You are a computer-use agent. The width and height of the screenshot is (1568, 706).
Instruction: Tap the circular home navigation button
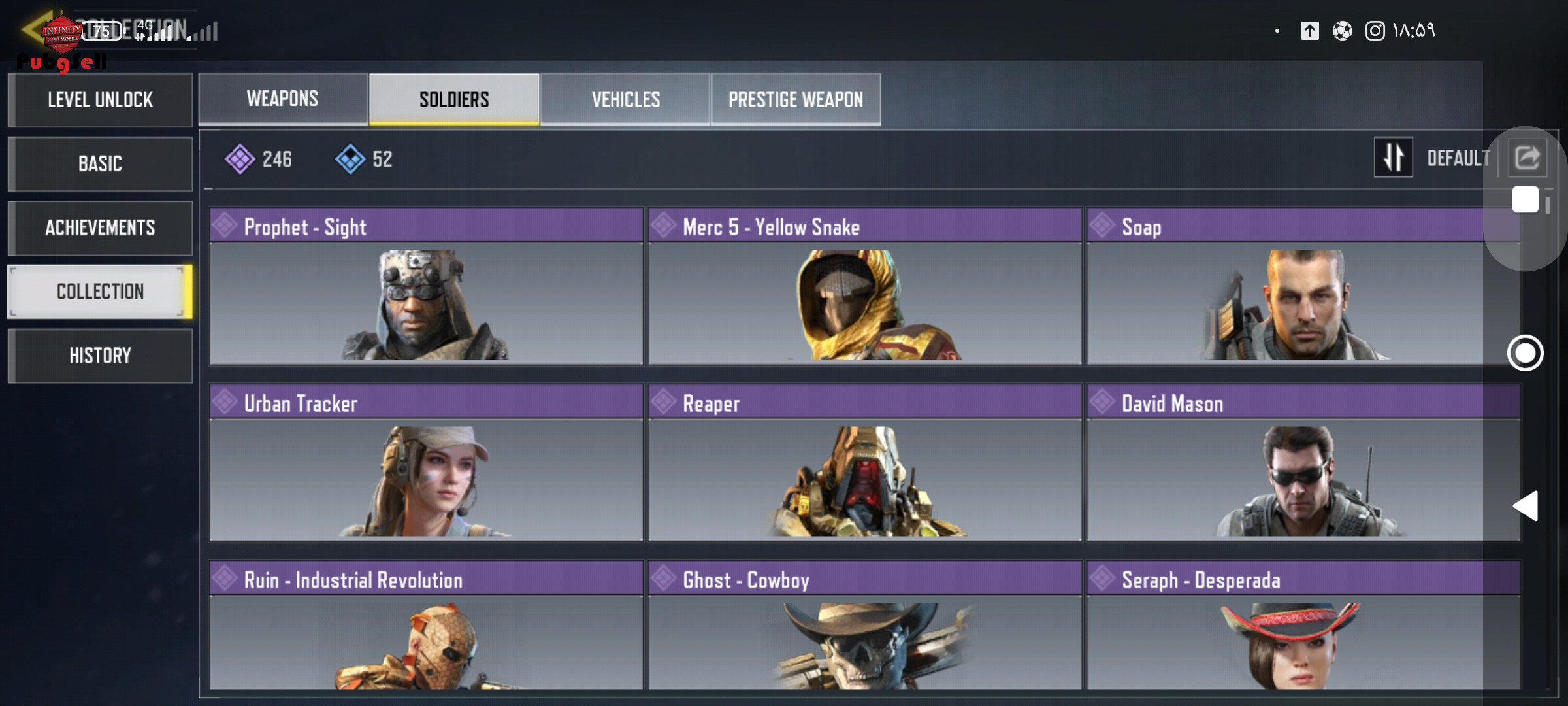[x=1525, y=353]
